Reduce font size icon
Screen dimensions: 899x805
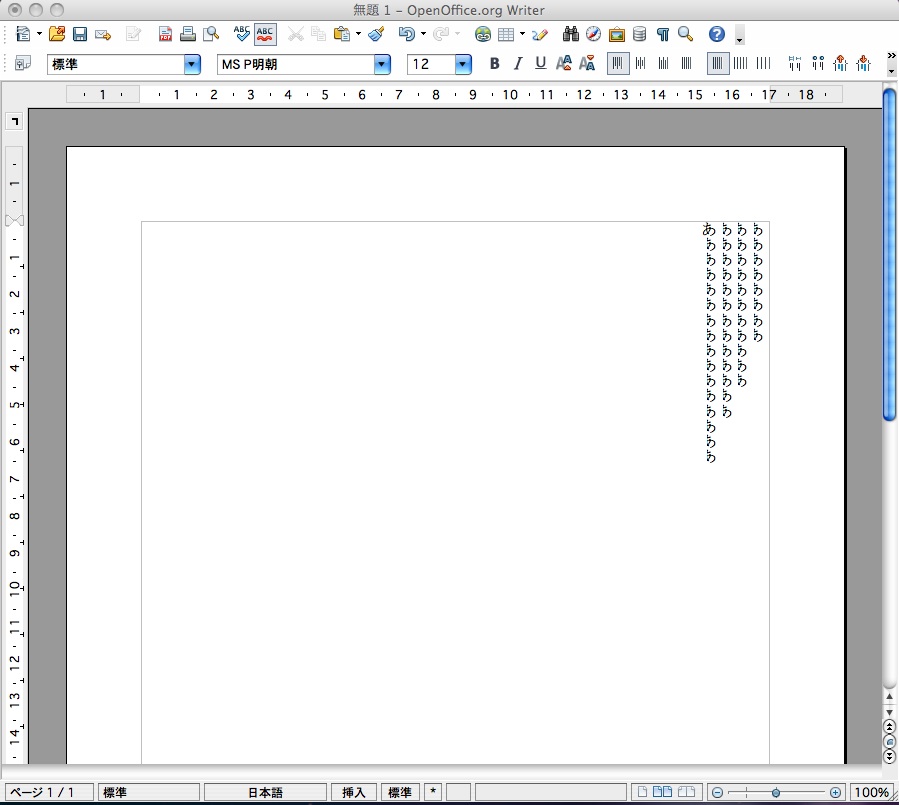click(x=587, y=63)
